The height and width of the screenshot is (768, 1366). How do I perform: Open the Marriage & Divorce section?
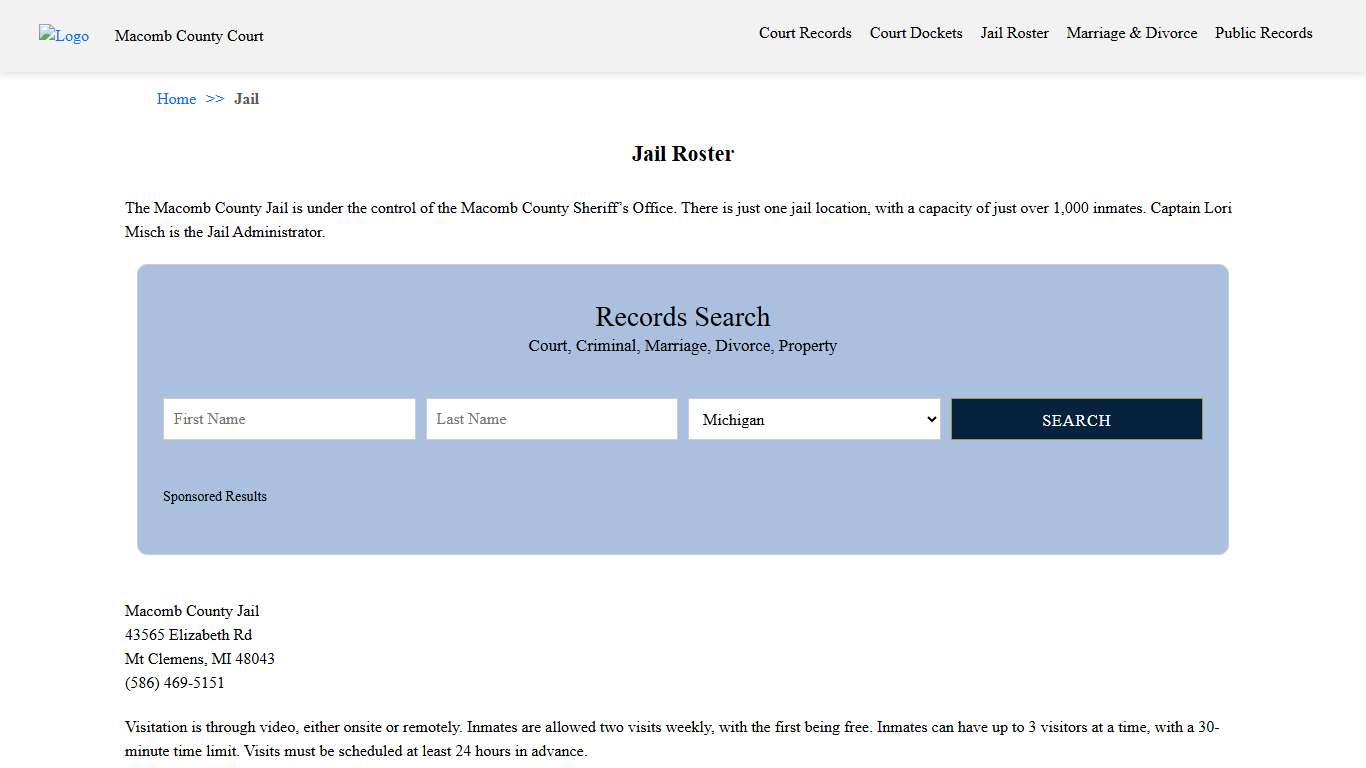click(1131, 33)
